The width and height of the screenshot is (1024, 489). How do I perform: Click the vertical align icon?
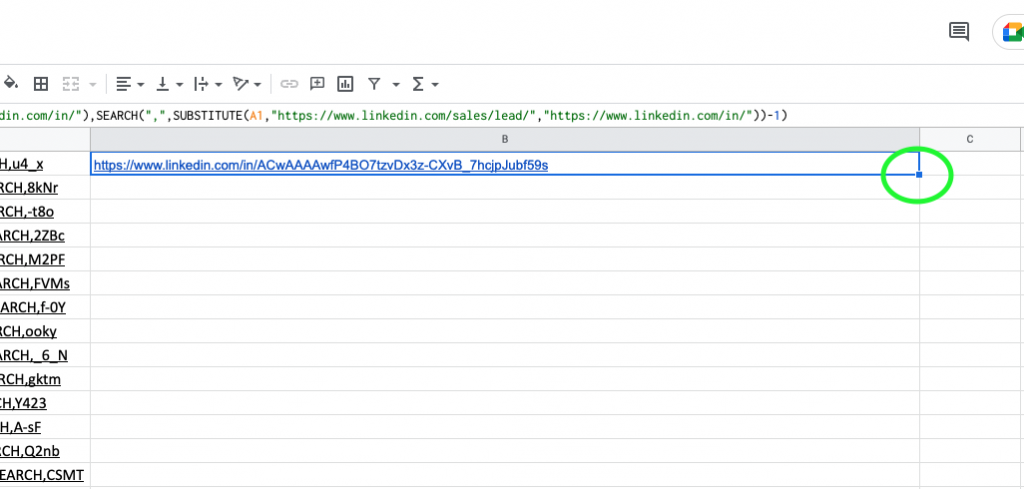[164, 84]
